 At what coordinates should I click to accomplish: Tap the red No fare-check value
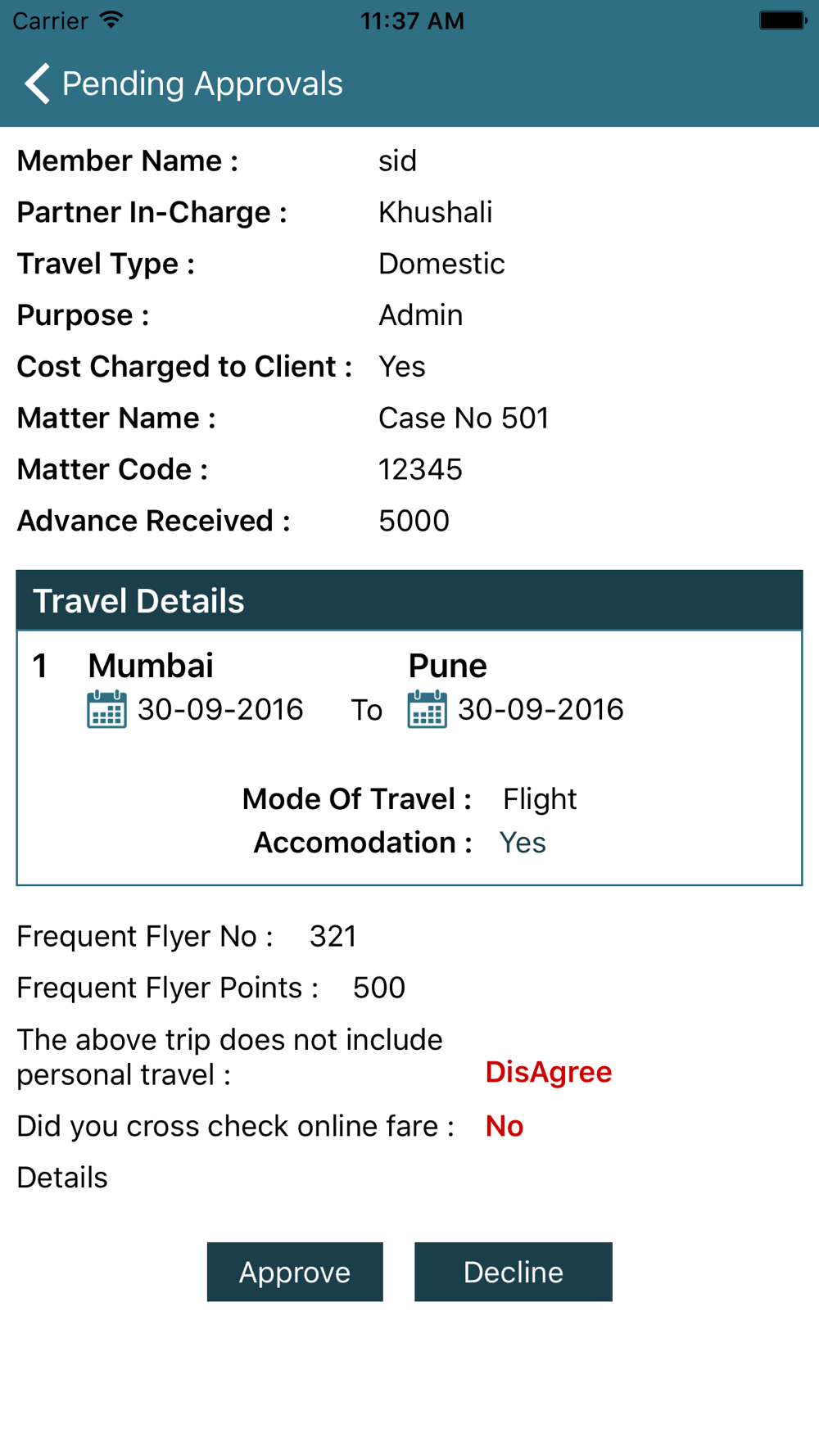coord(504,1126)
